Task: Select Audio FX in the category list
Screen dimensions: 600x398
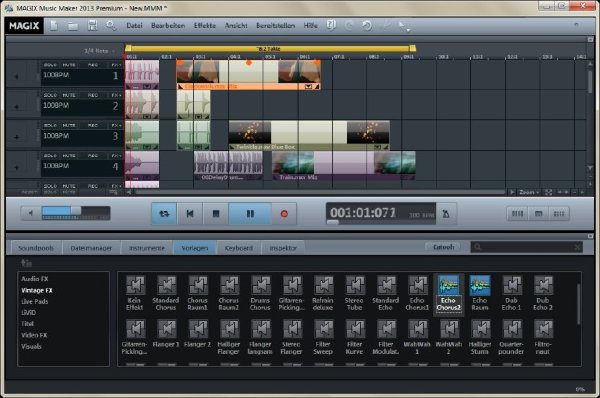Action: [35, 279]
